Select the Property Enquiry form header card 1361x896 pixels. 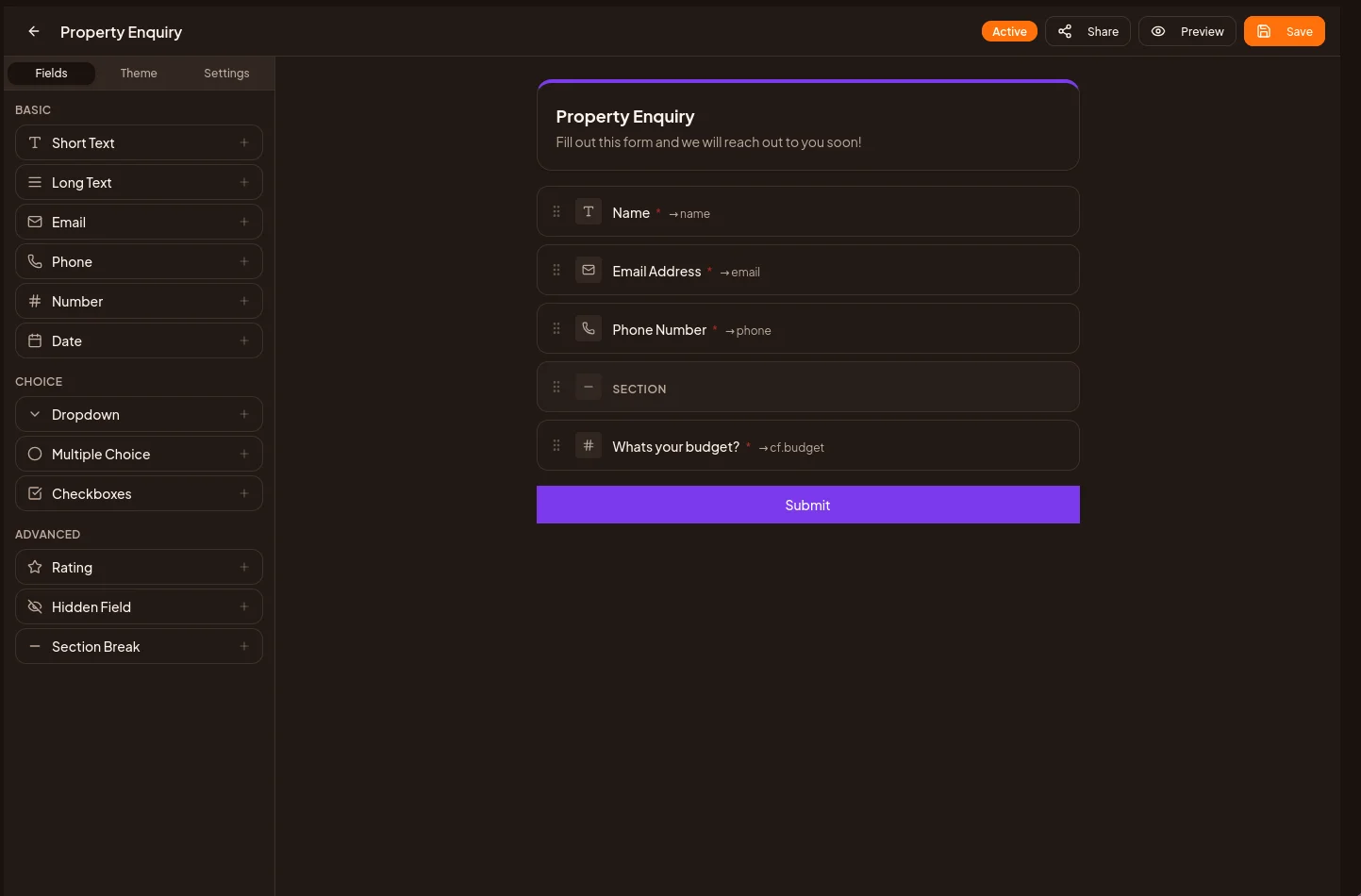808,125
